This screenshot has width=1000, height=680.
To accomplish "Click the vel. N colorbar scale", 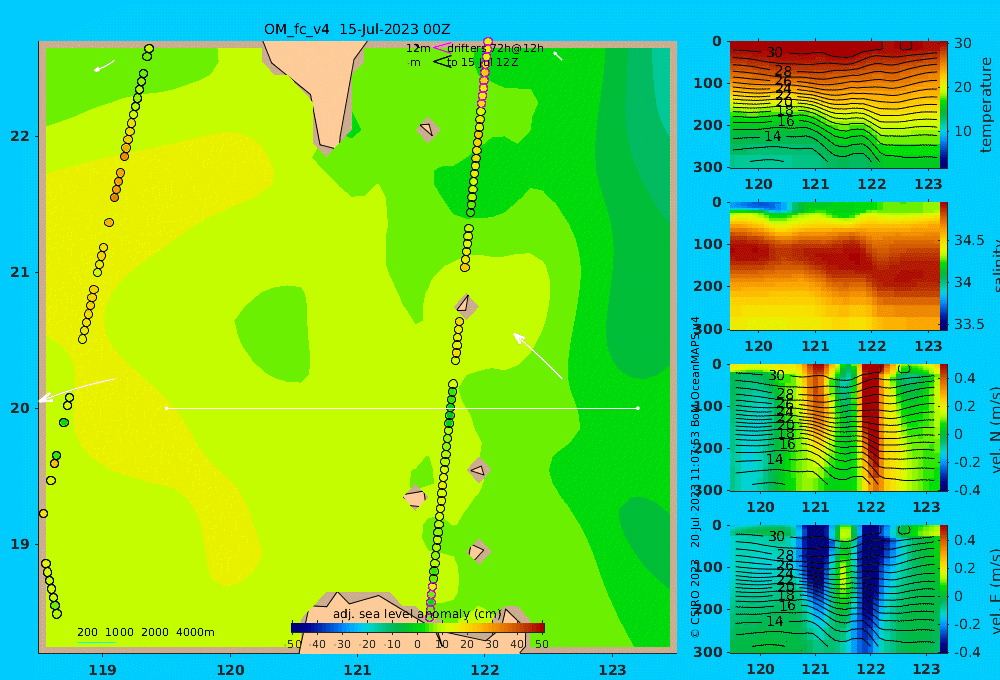I will tap(943, 427).
